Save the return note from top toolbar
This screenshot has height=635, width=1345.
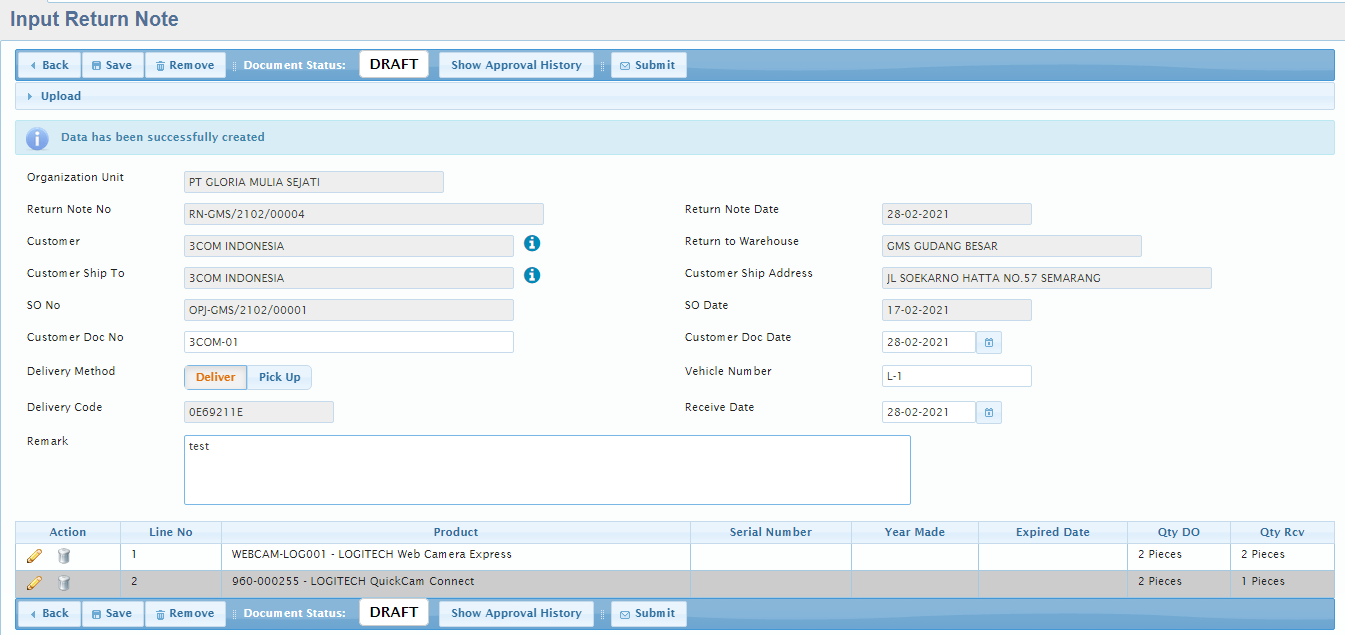click(111, 65)
